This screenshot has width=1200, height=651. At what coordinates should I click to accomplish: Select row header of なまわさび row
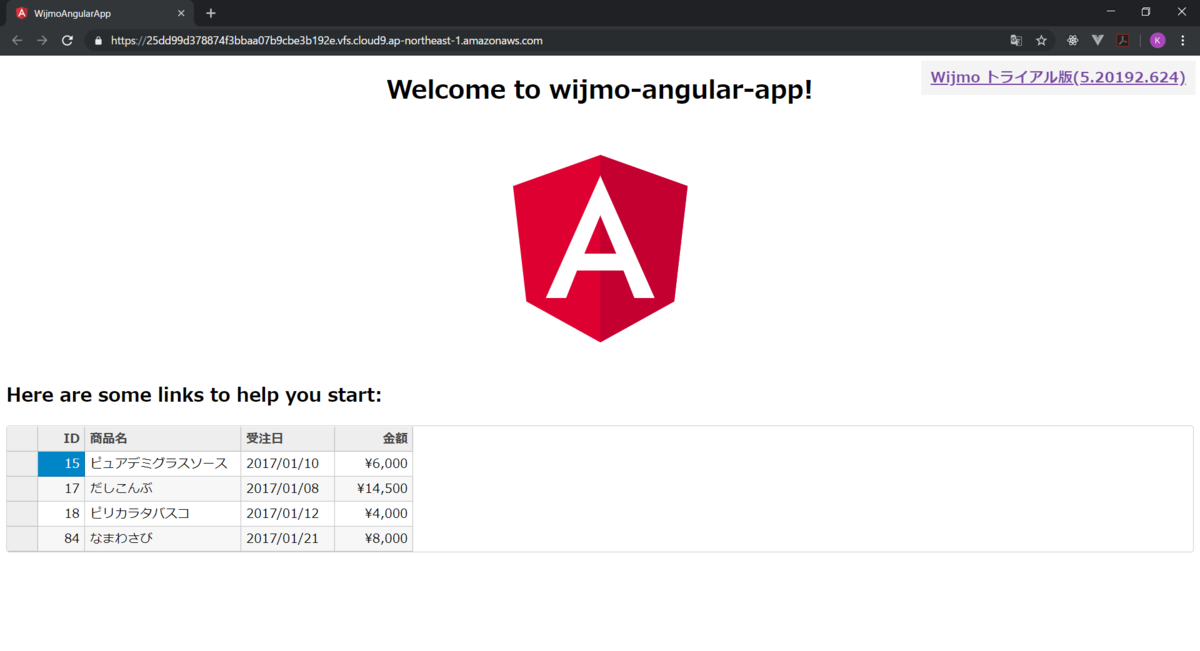22,538
